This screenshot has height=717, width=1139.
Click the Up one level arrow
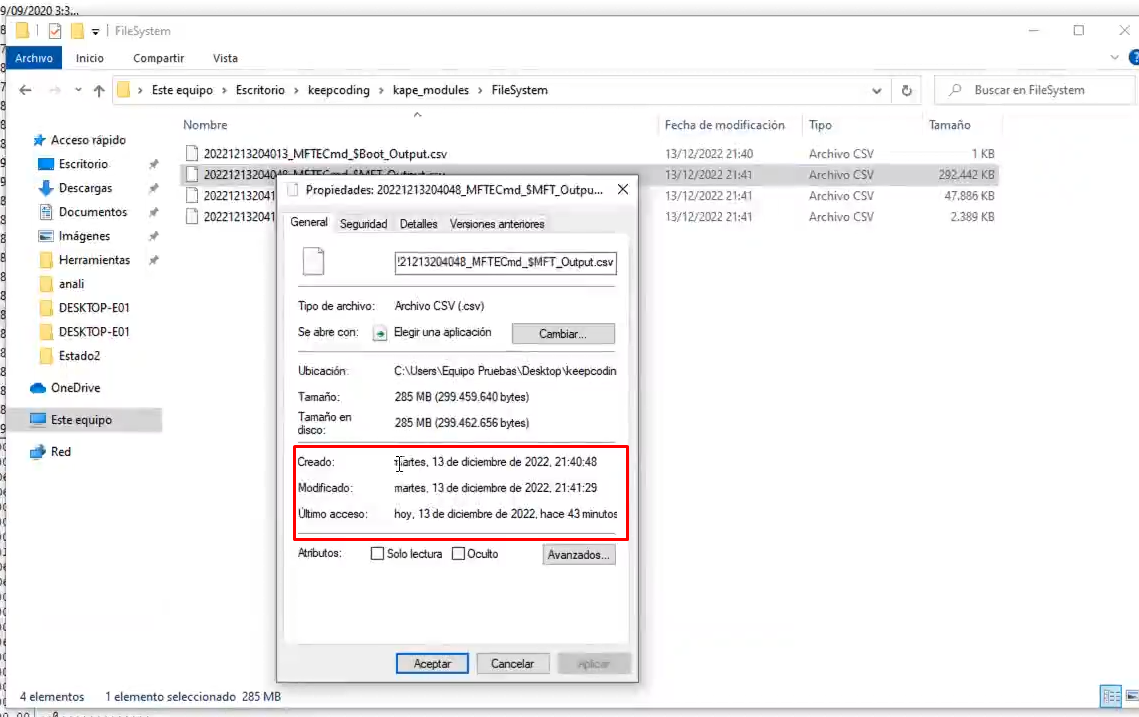coord(99,90)
